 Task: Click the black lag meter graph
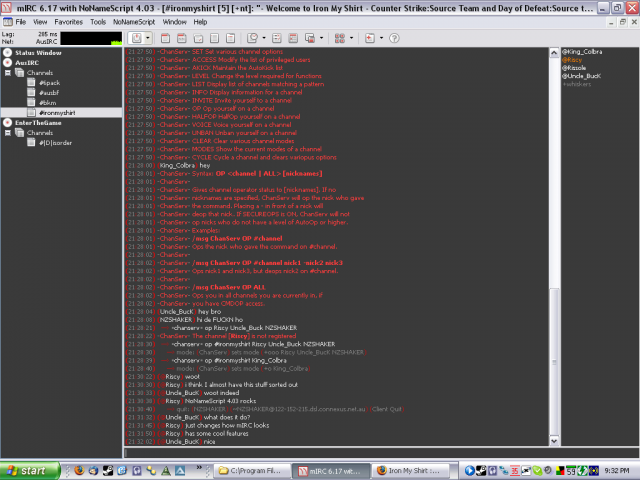pos(91,38)
